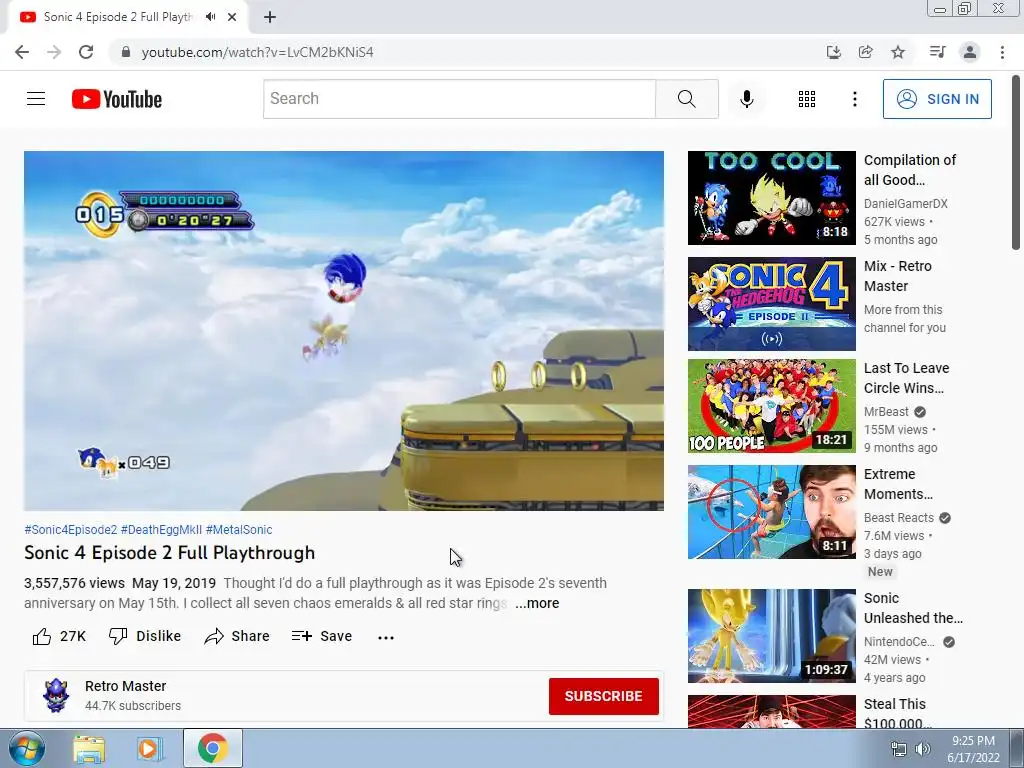Open Windows Explorer from taskbar
This screenshot has height=768, width=1024.
(x=88, y=748)
